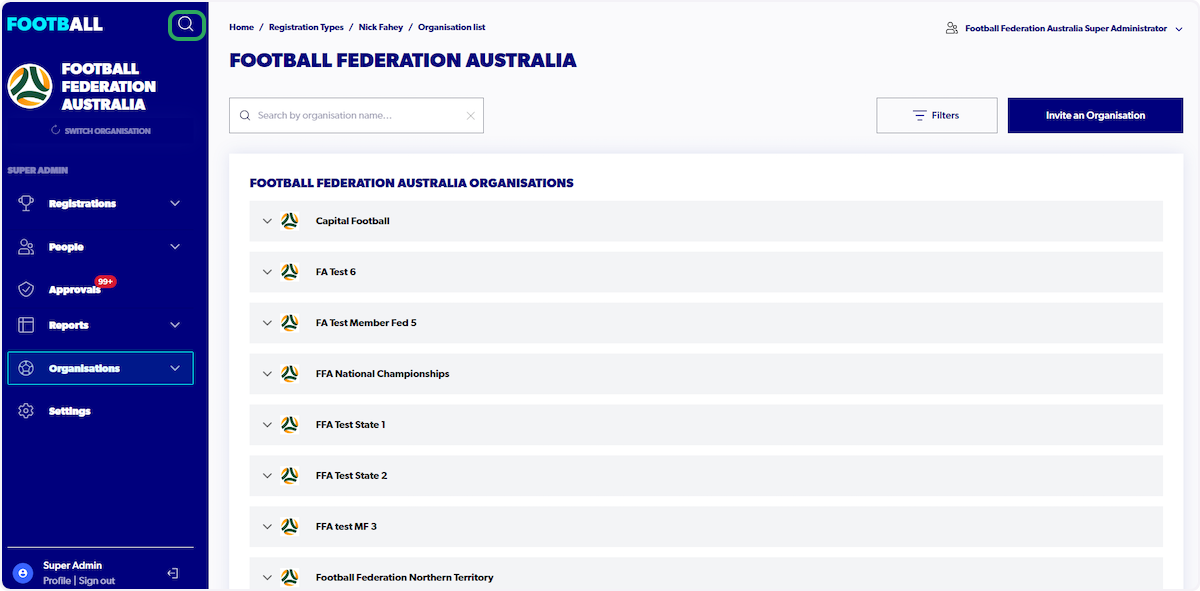The width and height of the screenshot is (1200, 591).
Task: Click the FOOTBALL header logo text
Action: pos(55,24)
